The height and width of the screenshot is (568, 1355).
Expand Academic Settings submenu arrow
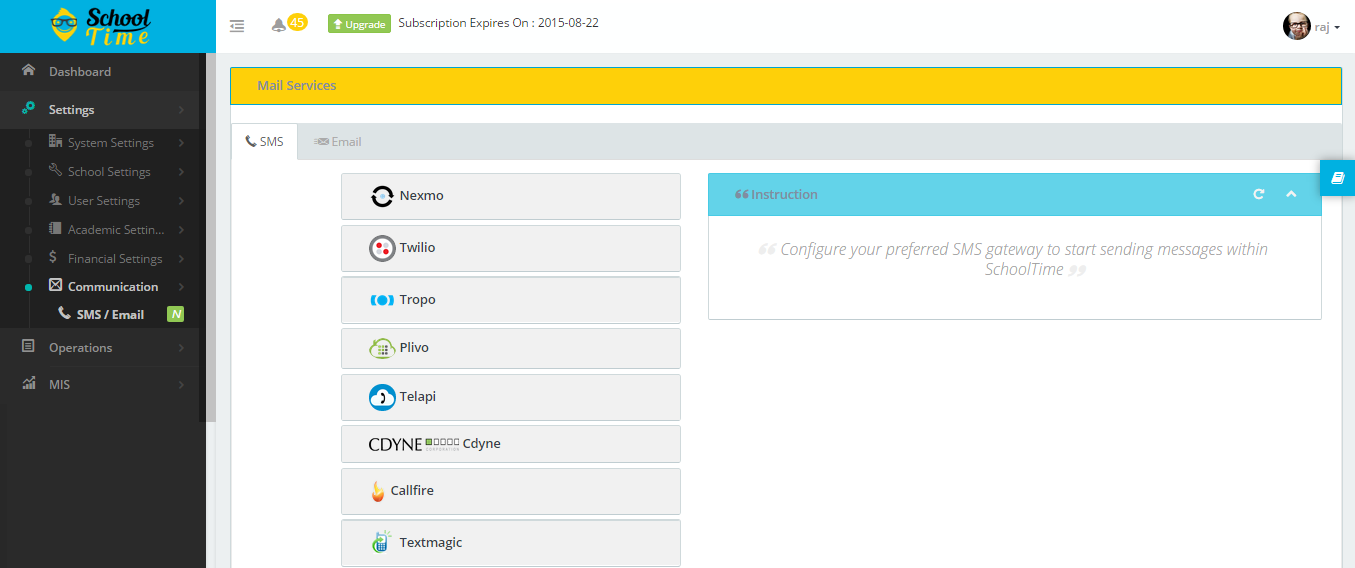[x=181, y=230]
